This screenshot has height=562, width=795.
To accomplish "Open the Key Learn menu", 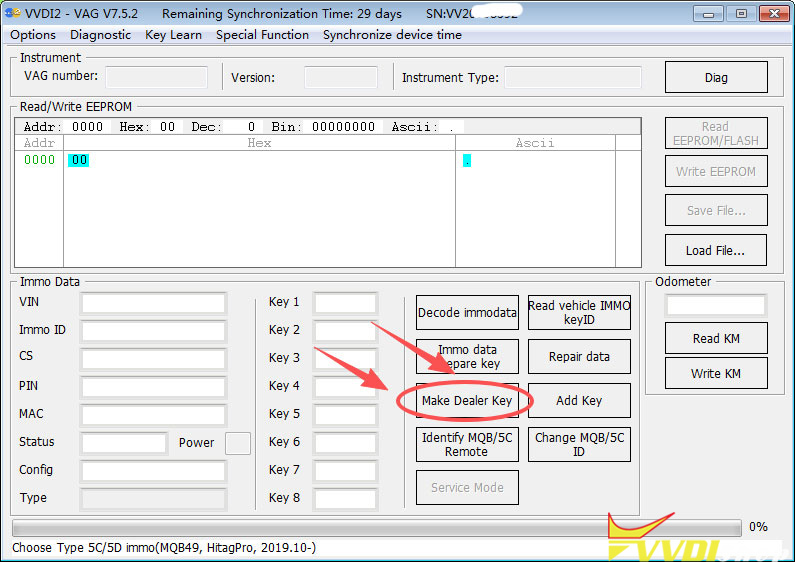I will tap(173, 35).
